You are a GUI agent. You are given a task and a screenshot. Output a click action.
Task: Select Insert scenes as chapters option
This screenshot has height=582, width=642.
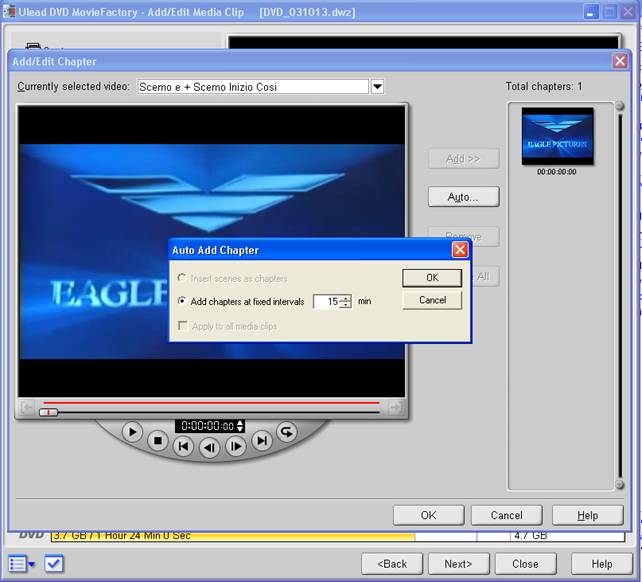[x=233, y=278]
